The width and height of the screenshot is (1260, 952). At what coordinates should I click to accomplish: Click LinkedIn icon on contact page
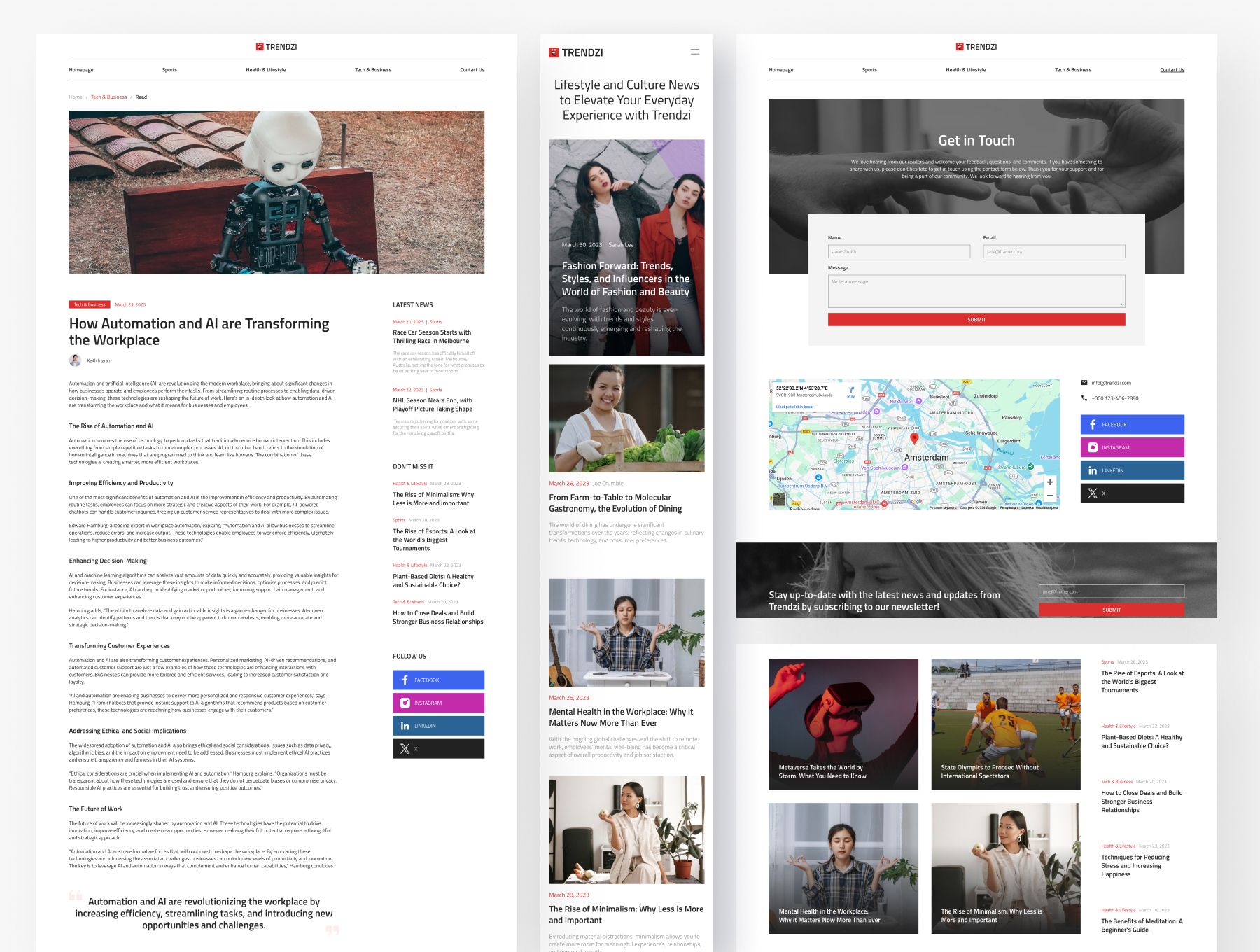point(1093,470)
